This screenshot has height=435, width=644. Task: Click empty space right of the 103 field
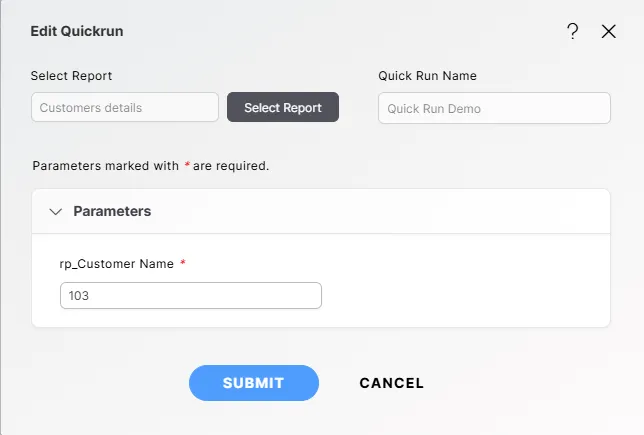[x=460, y=296]
